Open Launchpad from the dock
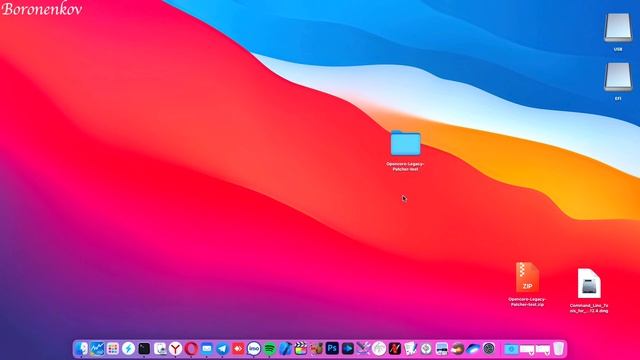Screen dimensions: 640x360 pyautogui.click(x=113, y=349)
